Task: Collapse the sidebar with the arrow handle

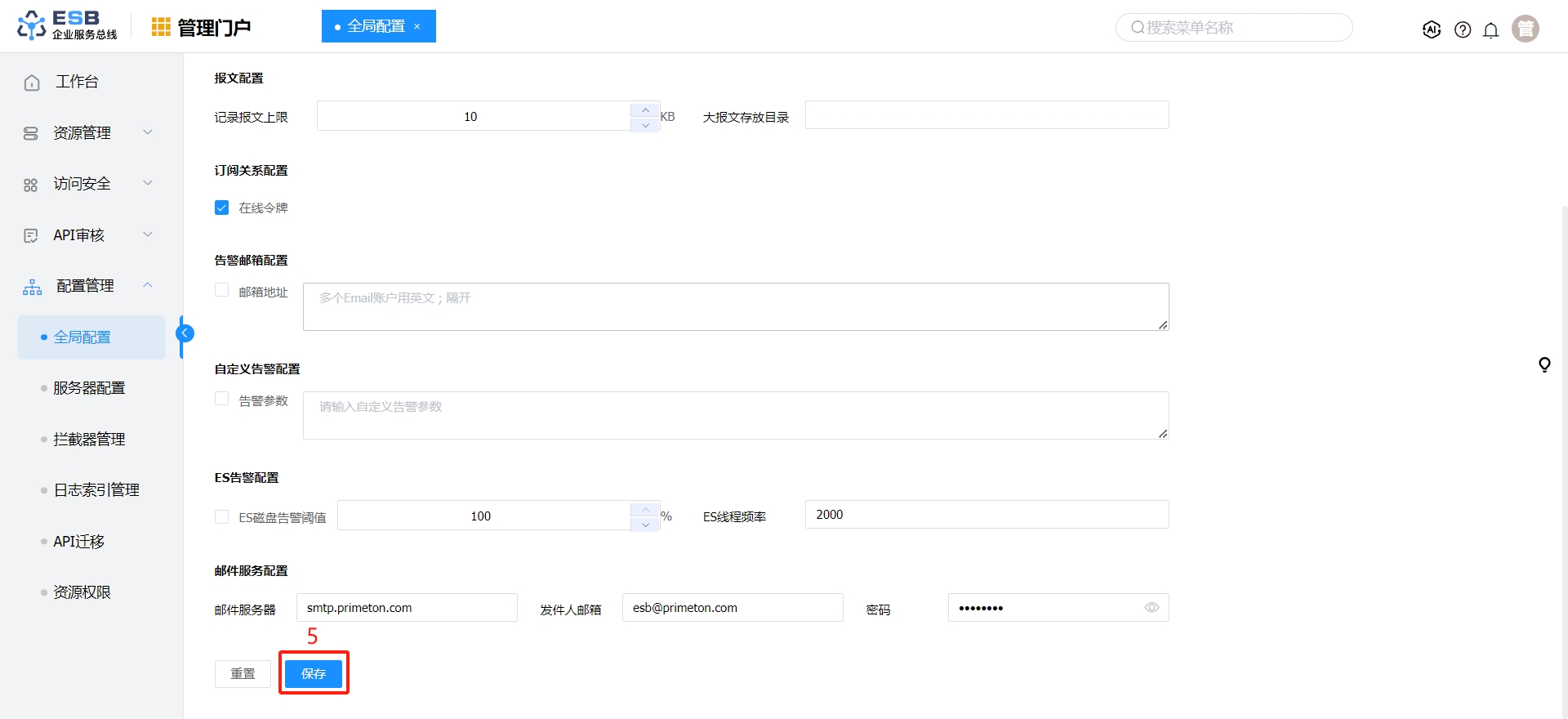Action: 185,333
